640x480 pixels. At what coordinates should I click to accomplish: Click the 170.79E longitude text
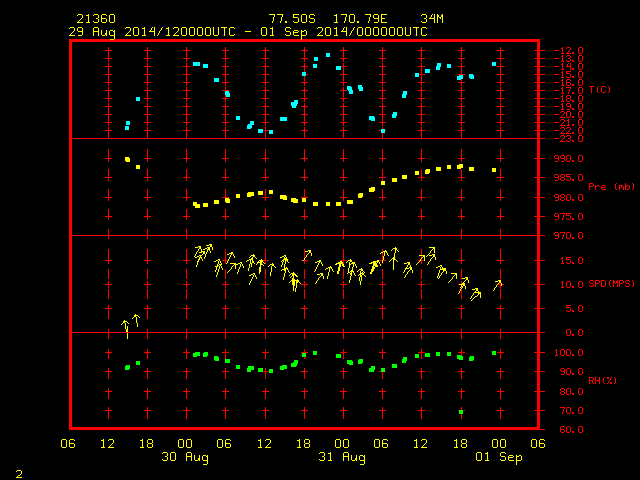click(360, 19)
